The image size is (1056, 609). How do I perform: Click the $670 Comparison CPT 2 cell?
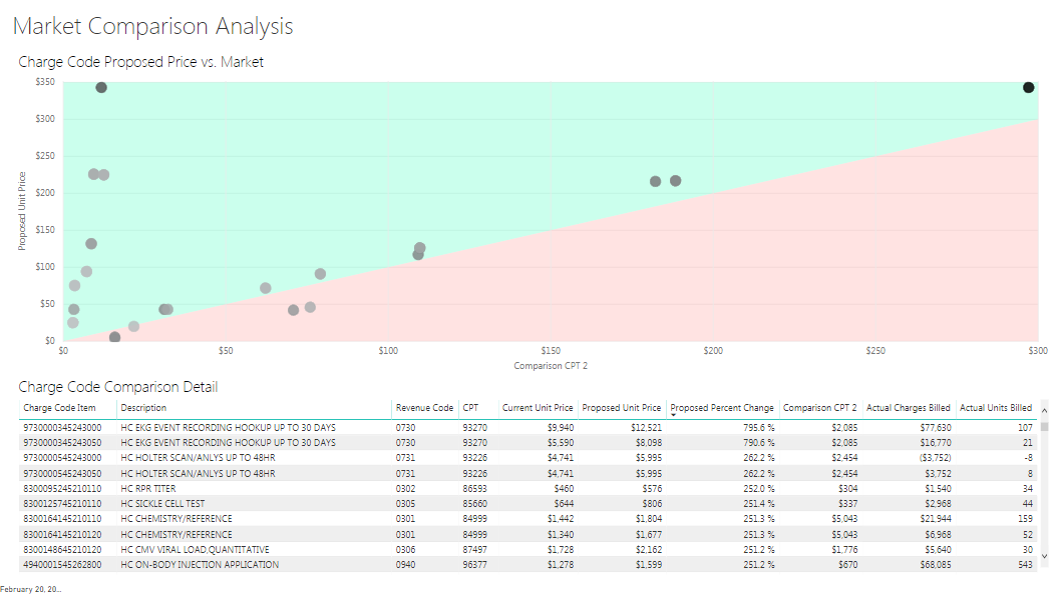pyautogui.click(x=847, y=565)
